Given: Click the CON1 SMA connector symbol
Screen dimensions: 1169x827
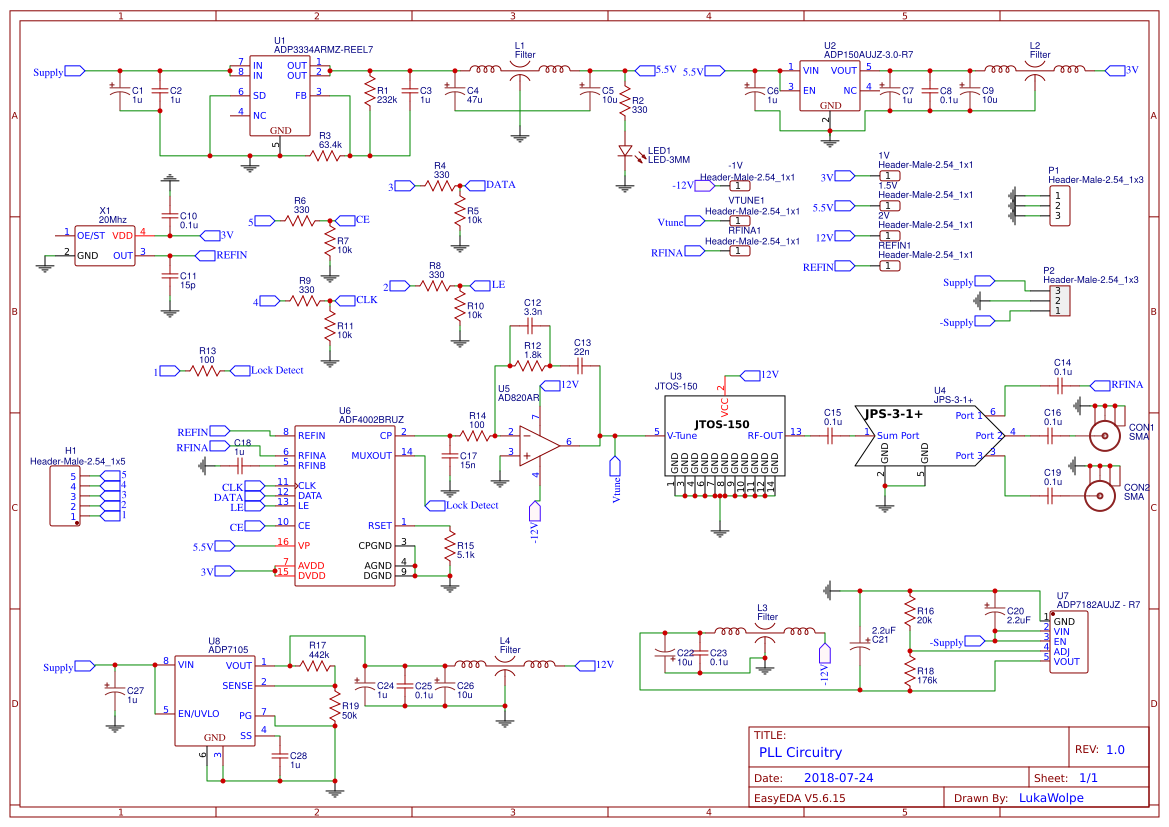Looking at the screenshot, I should [1105, 435].
